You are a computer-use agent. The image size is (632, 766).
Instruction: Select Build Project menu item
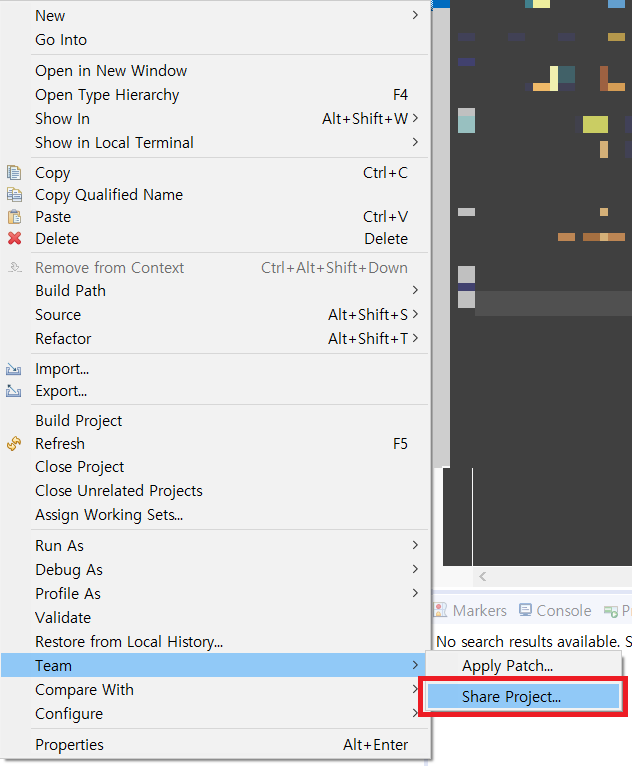point(215,421)
